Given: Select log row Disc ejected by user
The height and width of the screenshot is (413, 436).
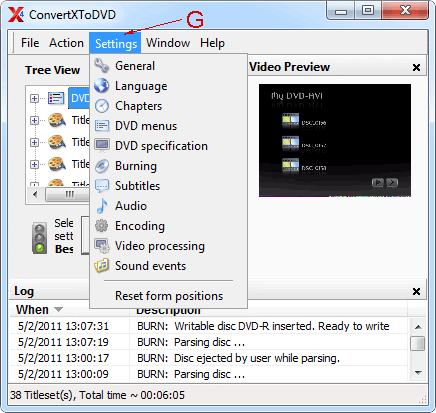Looking at the screenshot, I should click(208, 358).
